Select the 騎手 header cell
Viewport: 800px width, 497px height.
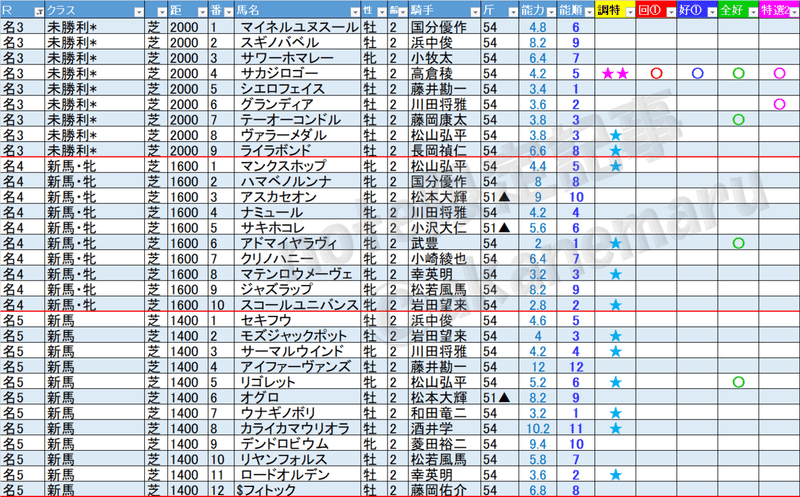444,10
